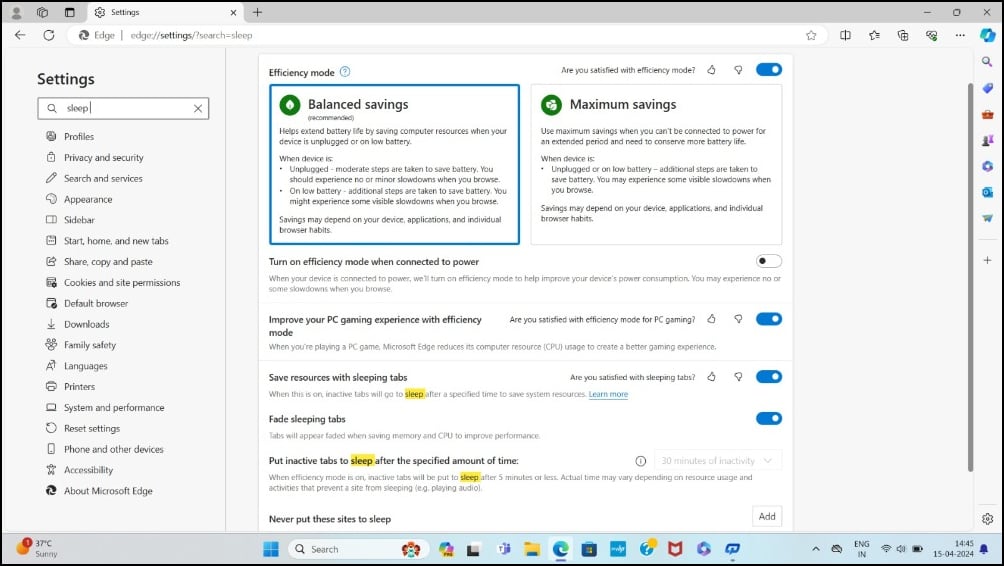Viewport: 1004px width, 566px height.
Task: Toggle Save resources with sleeping tabs
Action: pos(769,376)
